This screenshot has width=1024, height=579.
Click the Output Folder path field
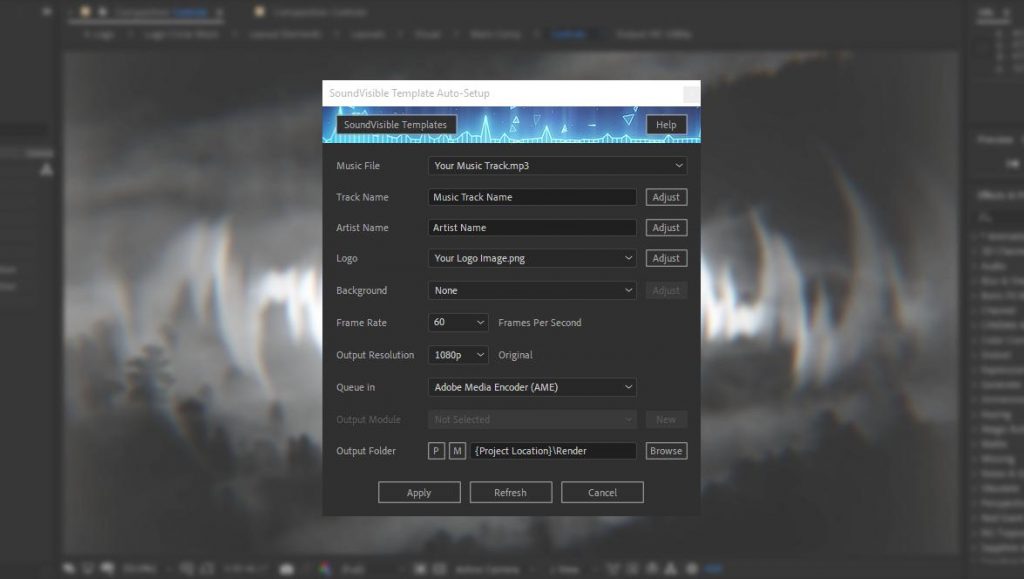tap(553, 451)
